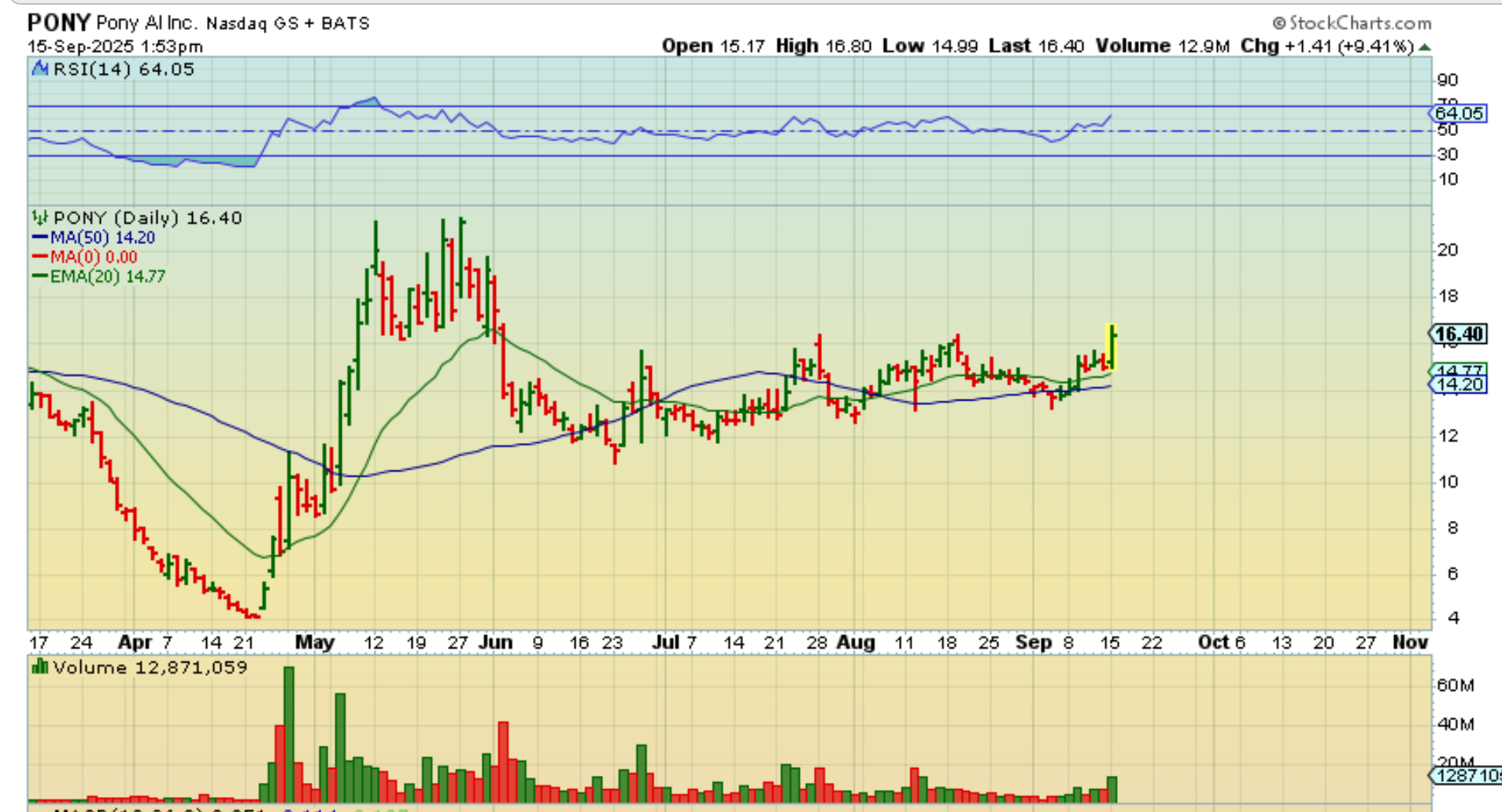
Task: Click the red MA(0) legend line swatch
Action: (40, 257)
